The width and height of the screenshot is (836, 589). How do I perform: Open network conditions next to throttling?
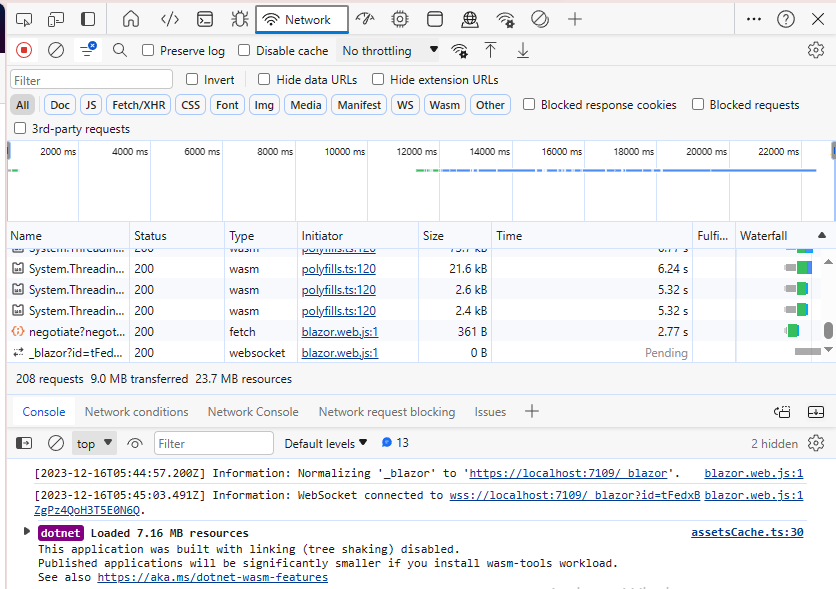click(x=459, y=51)
